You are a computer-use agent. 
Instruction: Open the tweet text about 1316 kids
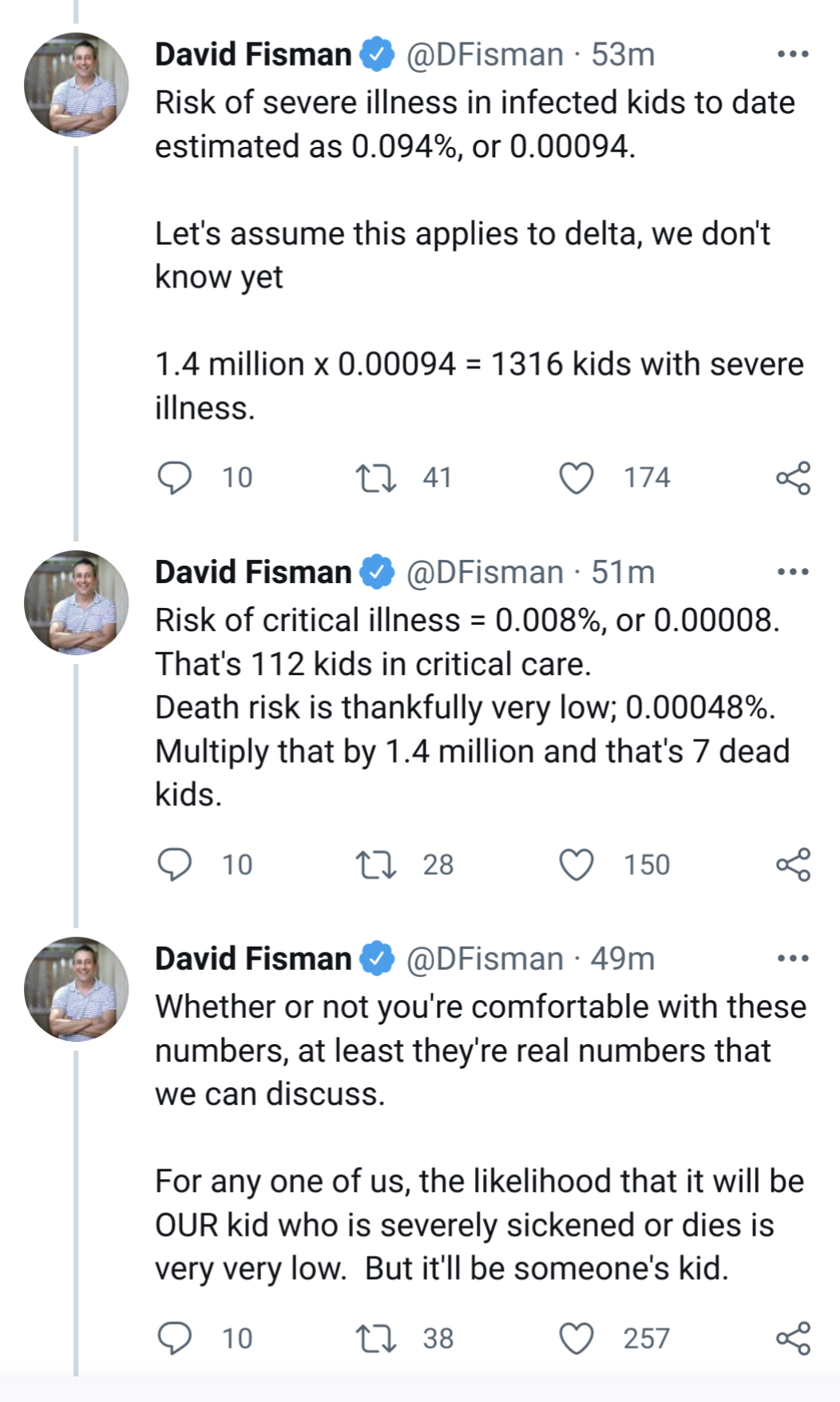point(479,386)
